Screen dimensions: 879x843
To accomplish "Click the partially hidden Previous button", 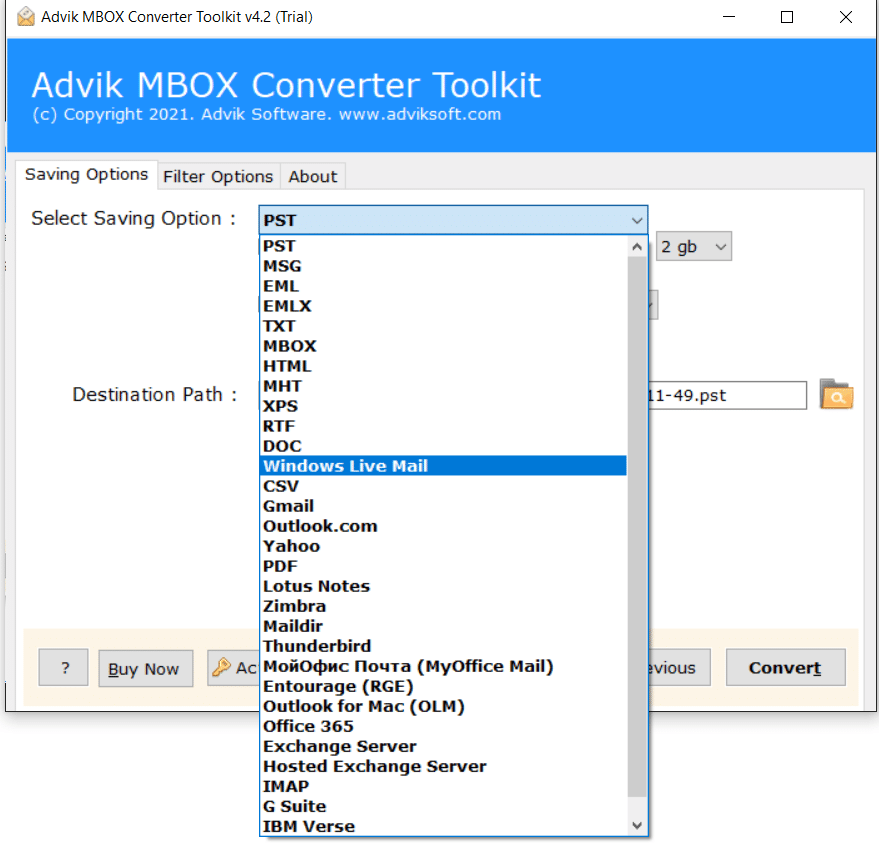I will tap(679, 667).
